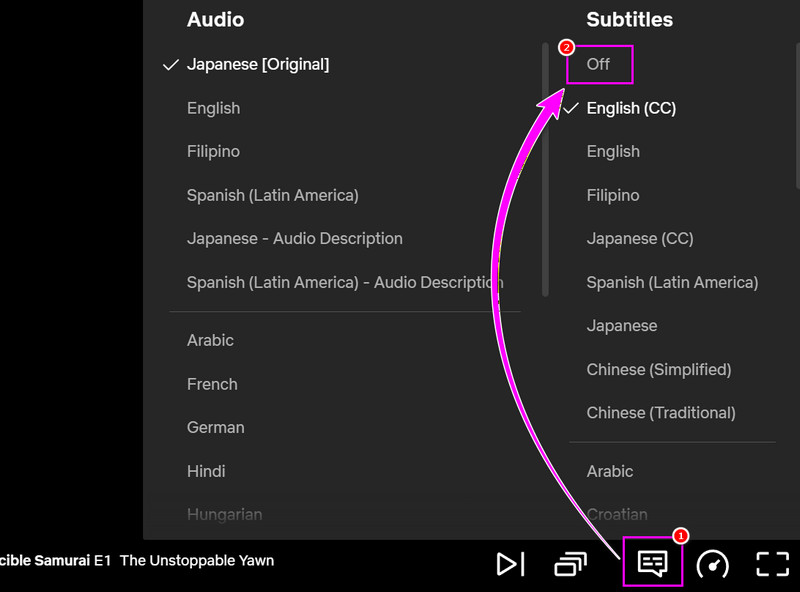
Task: Open the Episodes list icon
Action: pos(571,563)
